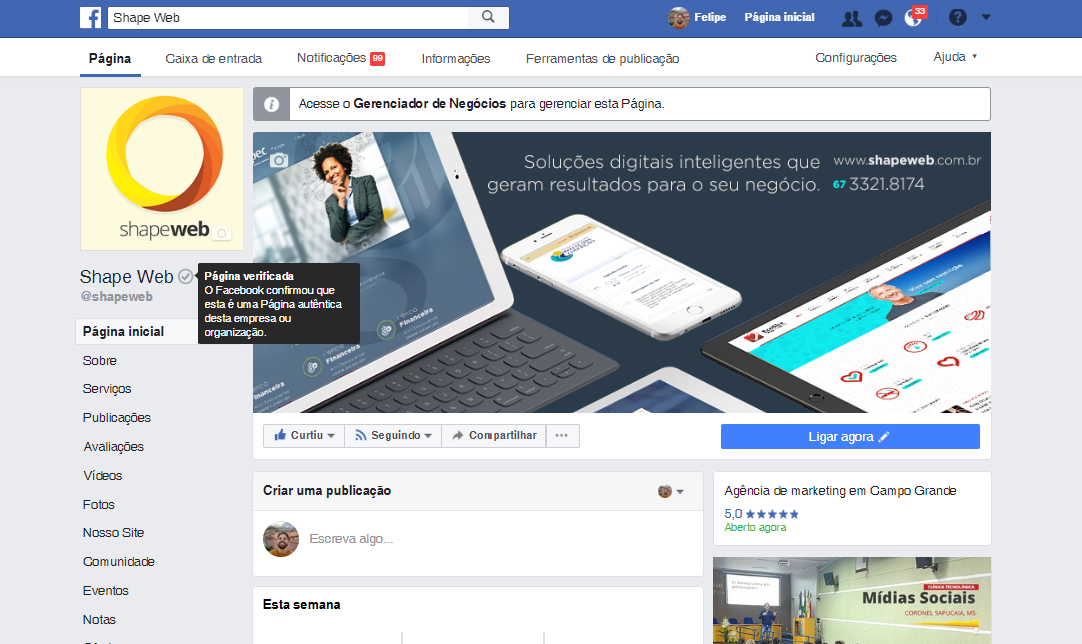Open Publicações in the sidebar
The width and height of the screenshot is (1082, 644).
[117, 418]
